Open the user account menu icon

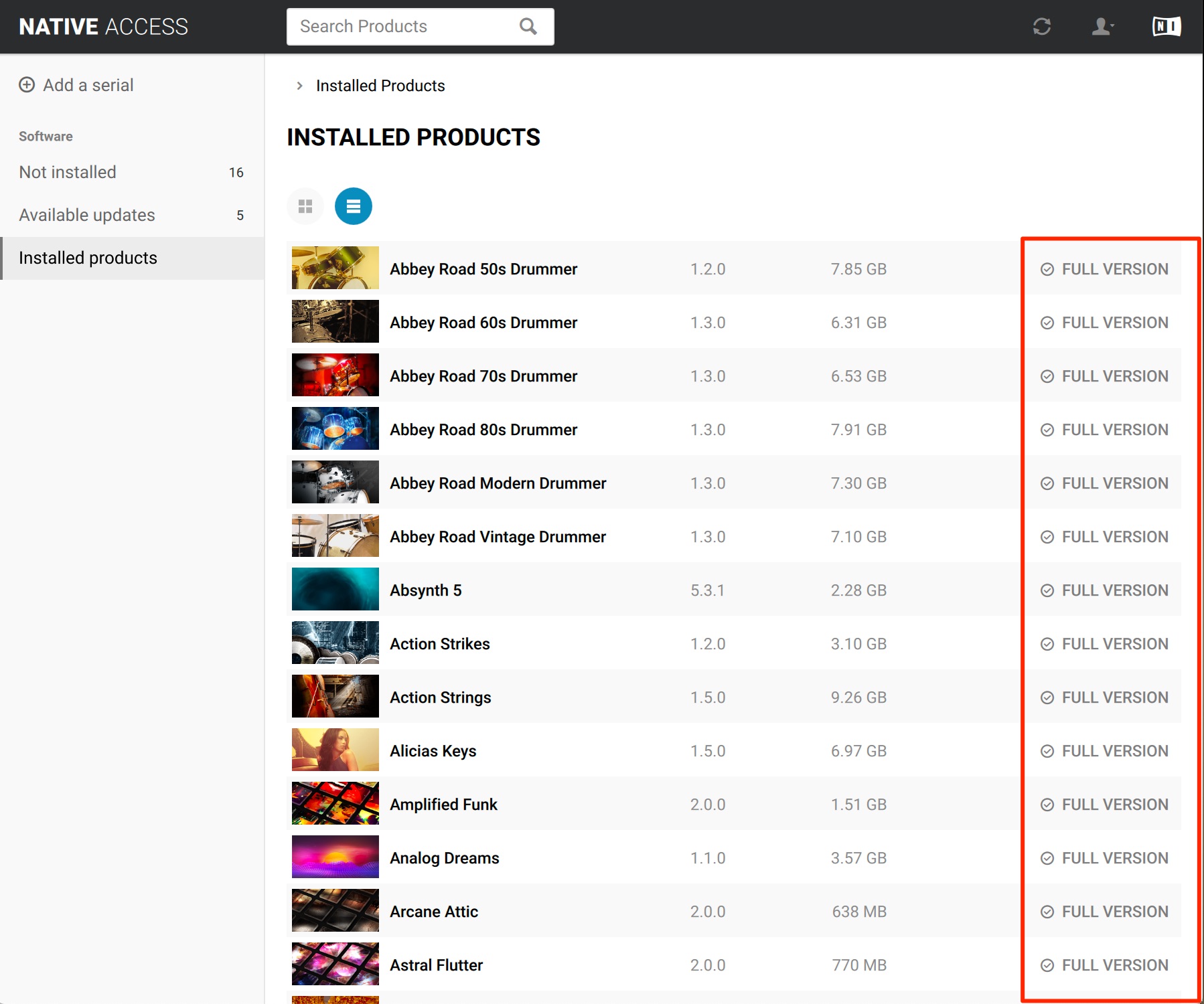(1102, 27)
